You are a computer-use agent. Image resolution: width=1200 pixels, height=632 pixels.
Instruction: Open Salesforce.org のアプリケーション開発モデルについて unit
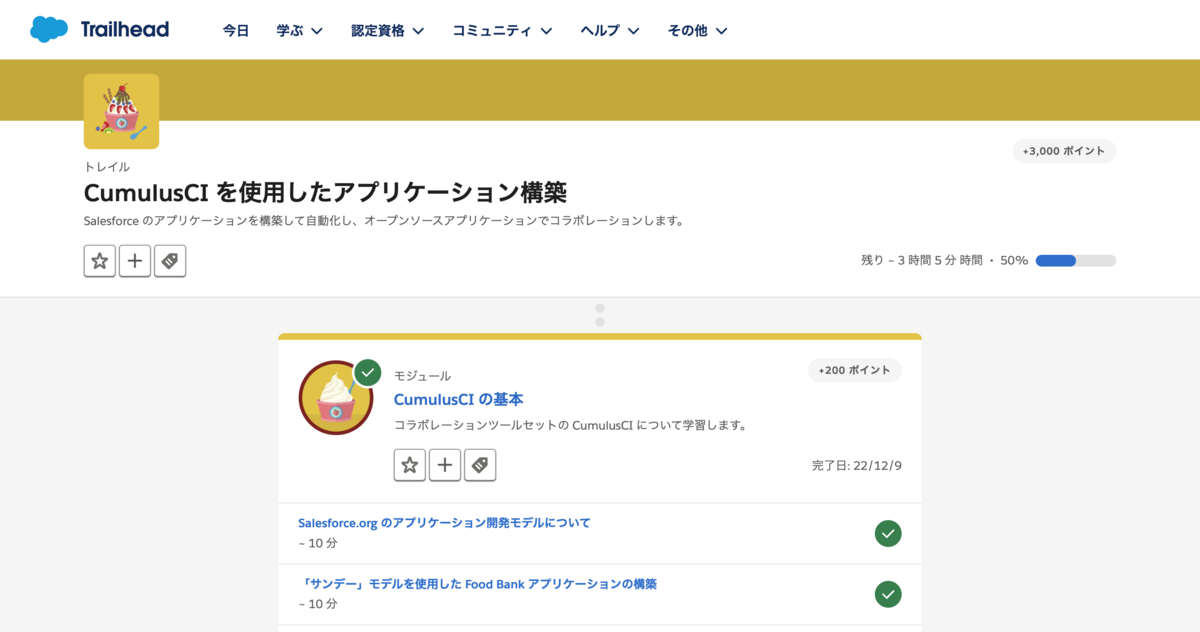point(444,522)
